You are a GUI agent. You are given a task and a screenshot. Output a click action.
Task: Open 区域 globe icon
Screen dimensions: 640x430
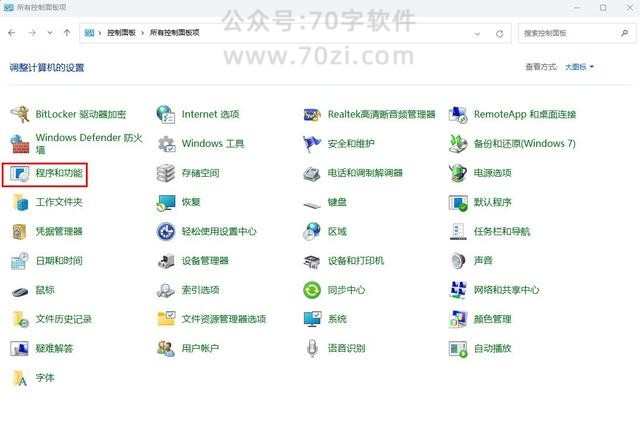point(312,232)
